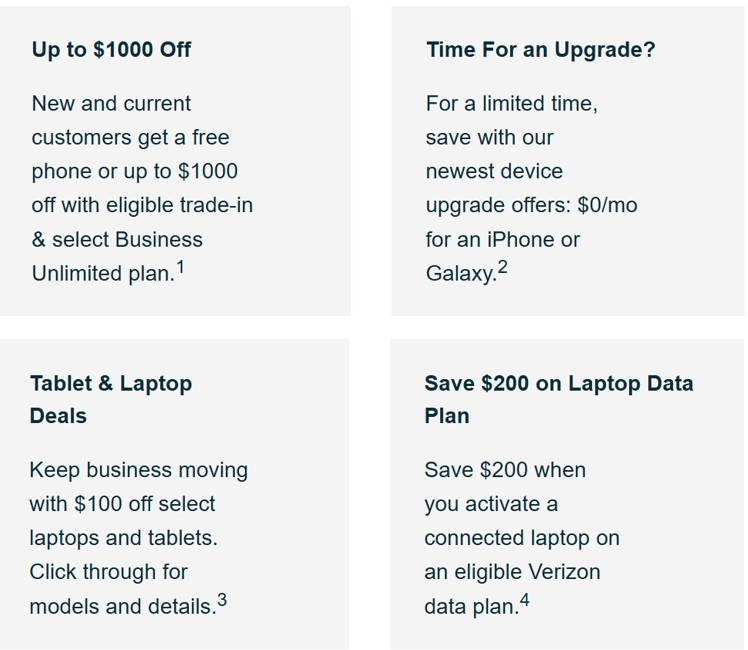Image resolution: width=748 pixels, height=650 pixels.
Task: Click the "Click through for" text line
Action: tap(108, 572)
